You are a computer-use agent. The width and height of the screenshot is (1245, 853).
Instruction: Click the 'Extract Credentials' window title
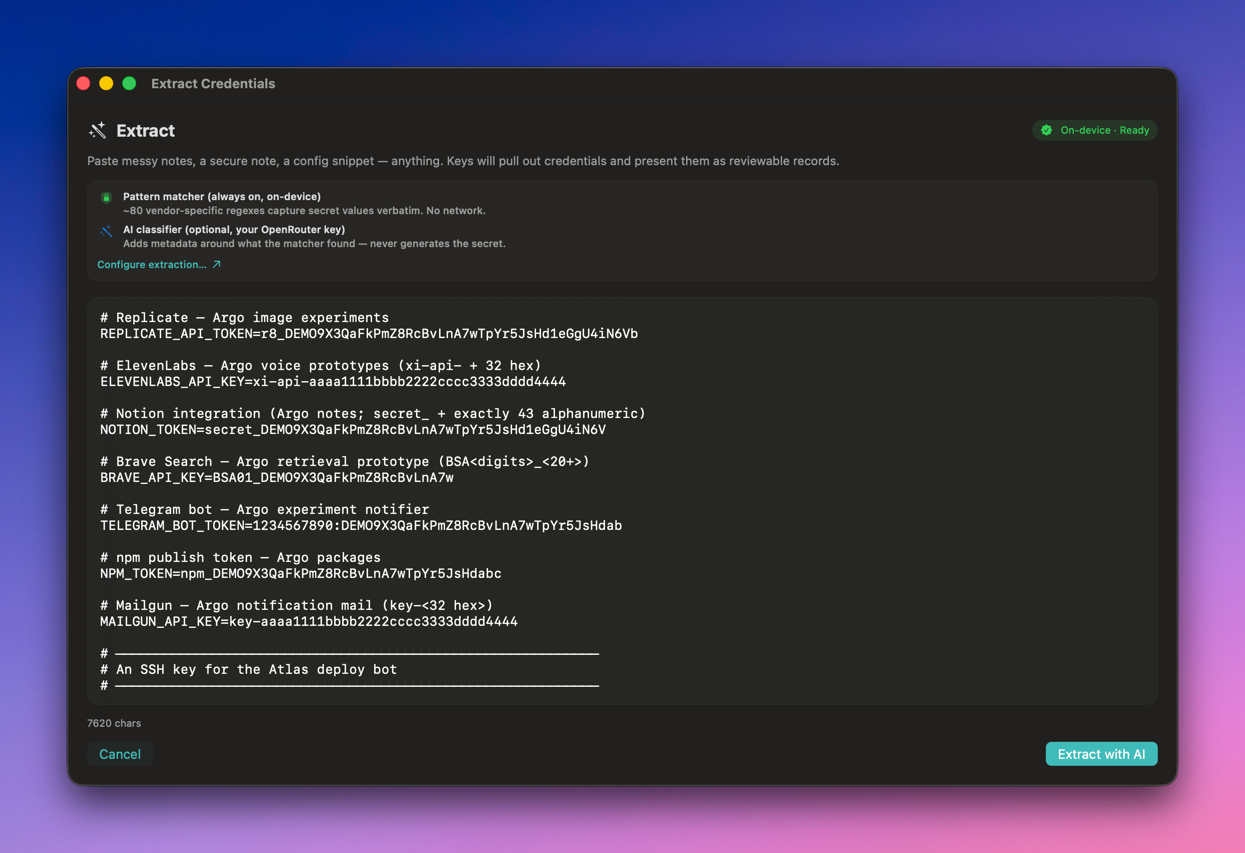pyautogui.click(x=213, y=84)
